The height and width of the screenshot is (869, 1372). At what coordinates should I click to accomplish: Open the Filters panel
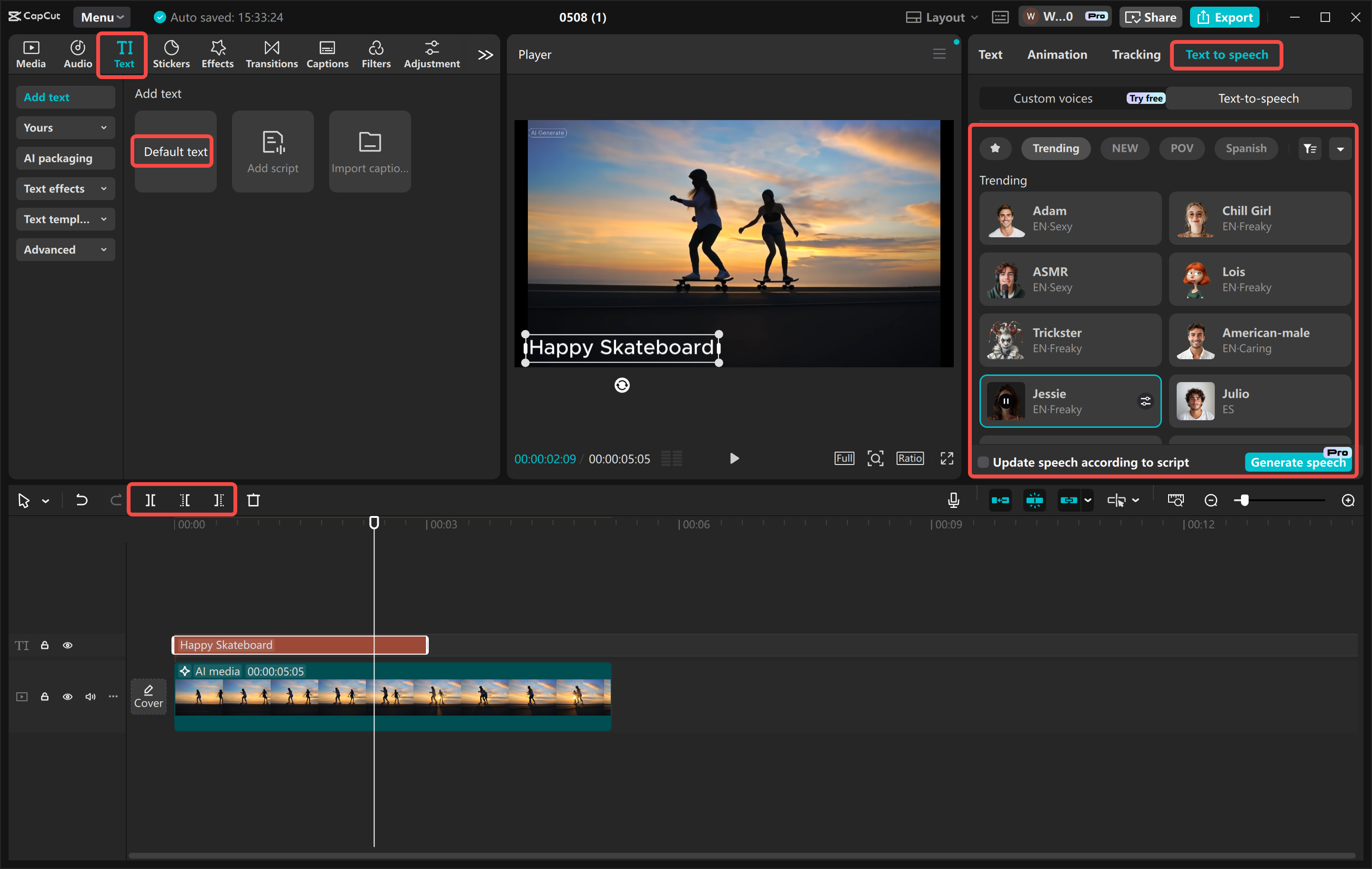(376, 53)
